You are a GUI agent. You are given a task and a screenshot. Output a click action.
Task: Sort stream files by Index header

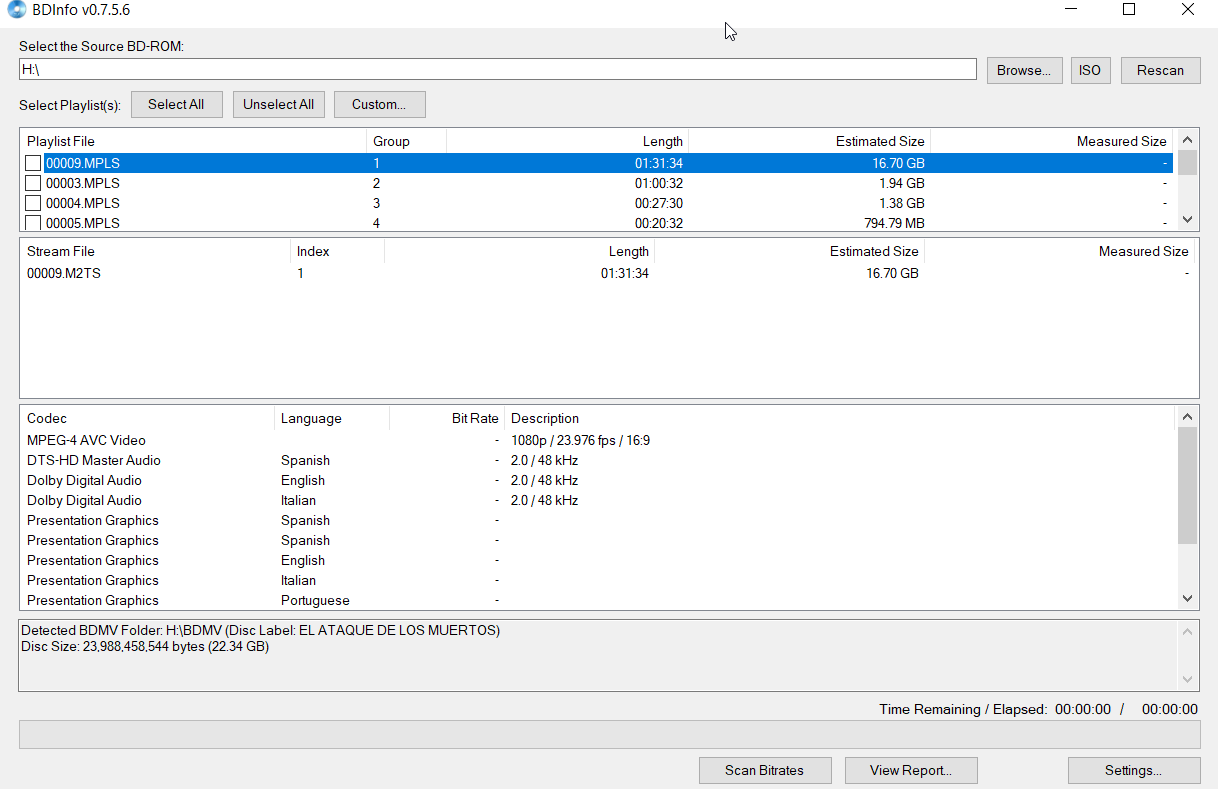337,251
